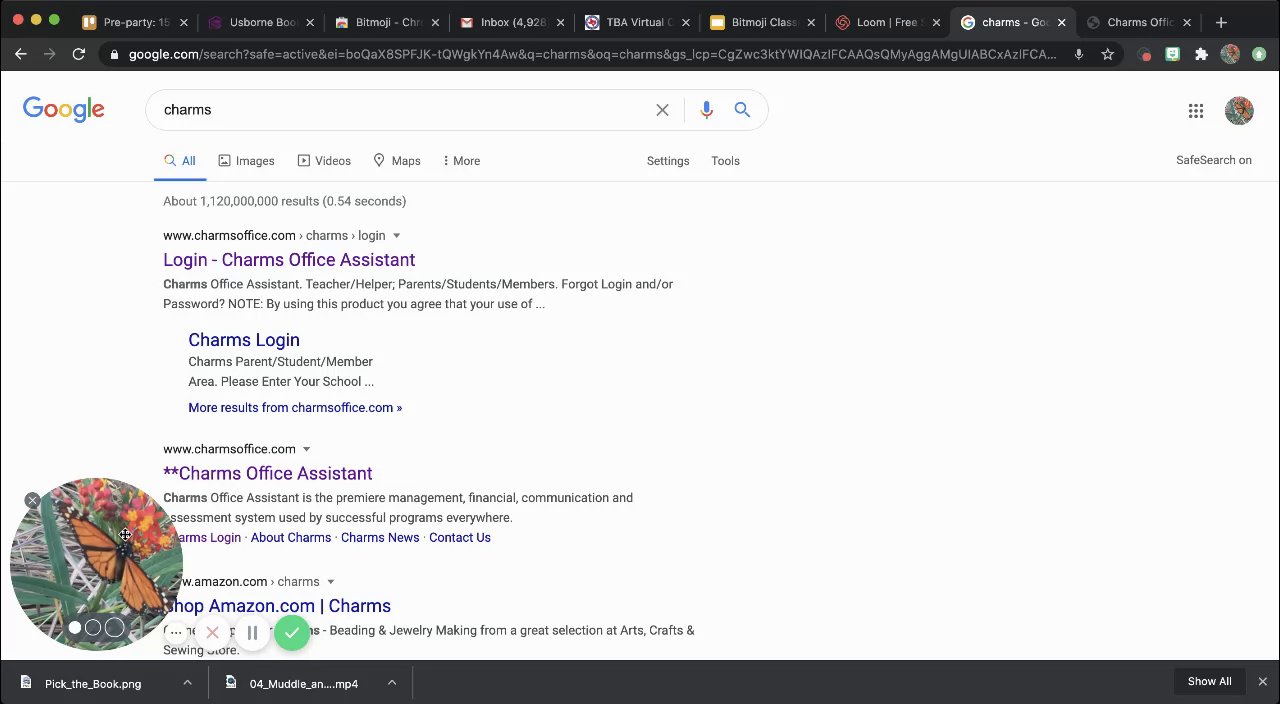This screenshot has height=704, width=1280.
Task: Open **Charms Office Assistant result
Action: tap(268, 474)
